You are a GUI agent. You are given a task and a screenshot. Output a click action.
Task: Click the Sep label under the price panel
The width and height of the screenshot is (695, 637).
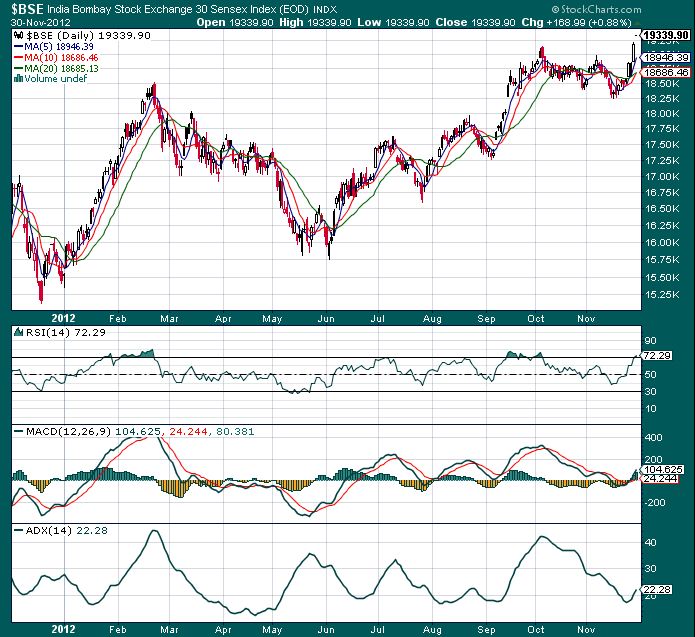pyautogui.click(x=486, y=319)
